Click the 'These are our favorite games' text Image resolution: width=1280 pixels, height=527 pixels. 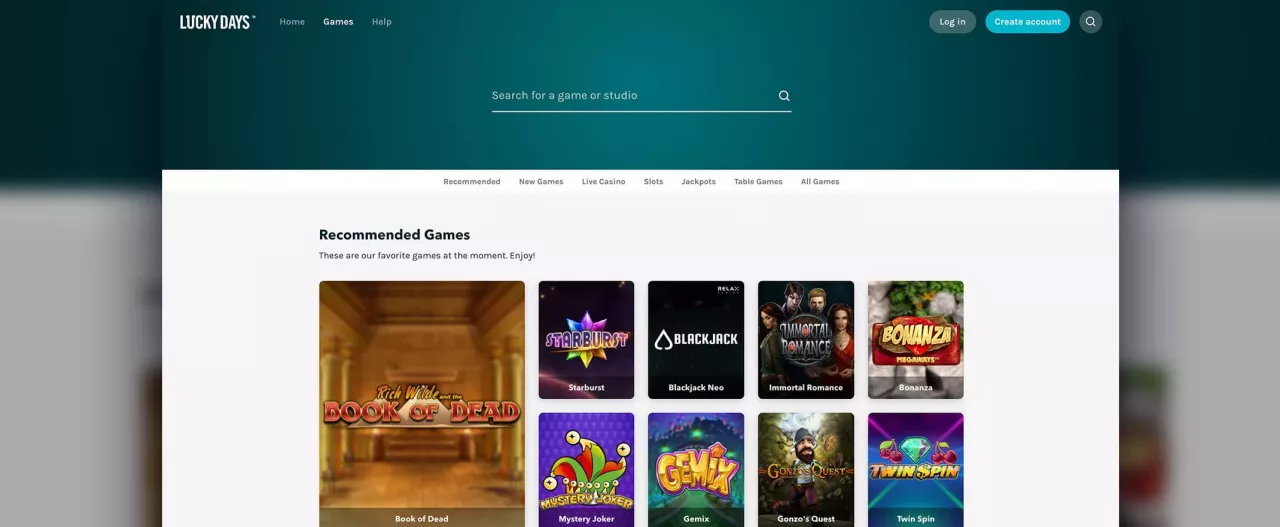427,256
